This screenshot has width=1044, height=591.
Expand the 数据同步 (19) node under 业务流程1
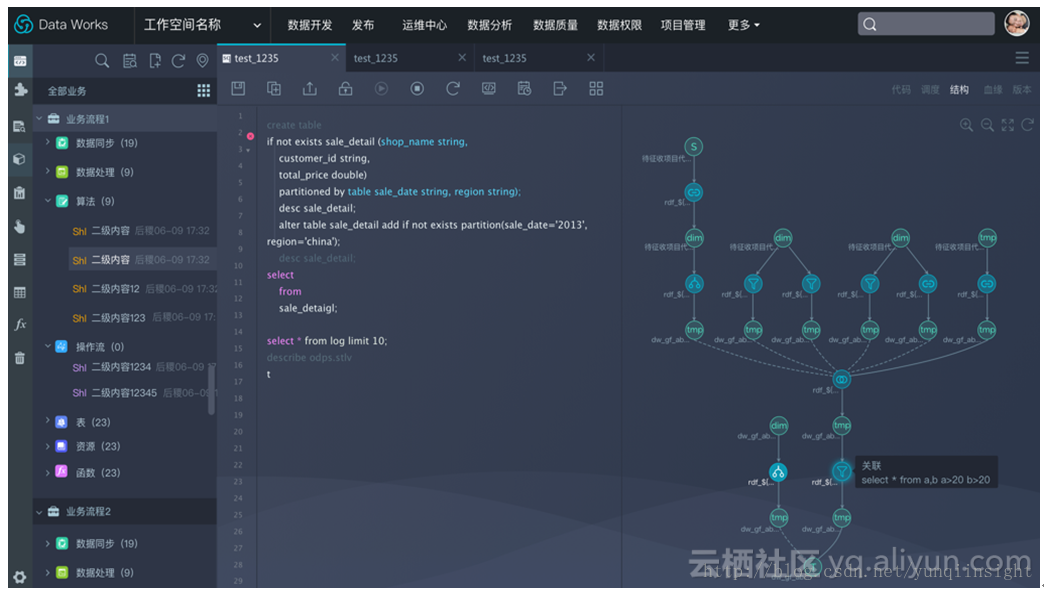pyautogui.click(x=48, y=142)
